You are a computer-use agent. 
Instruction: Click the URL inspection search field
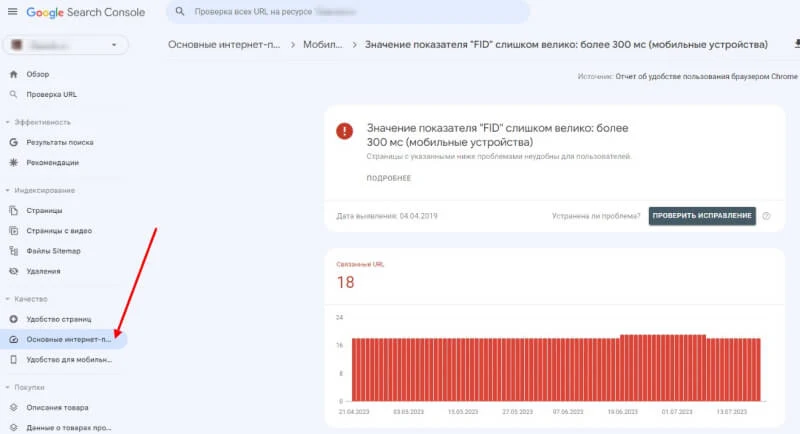pyautogui.click(x=348, y=11)
